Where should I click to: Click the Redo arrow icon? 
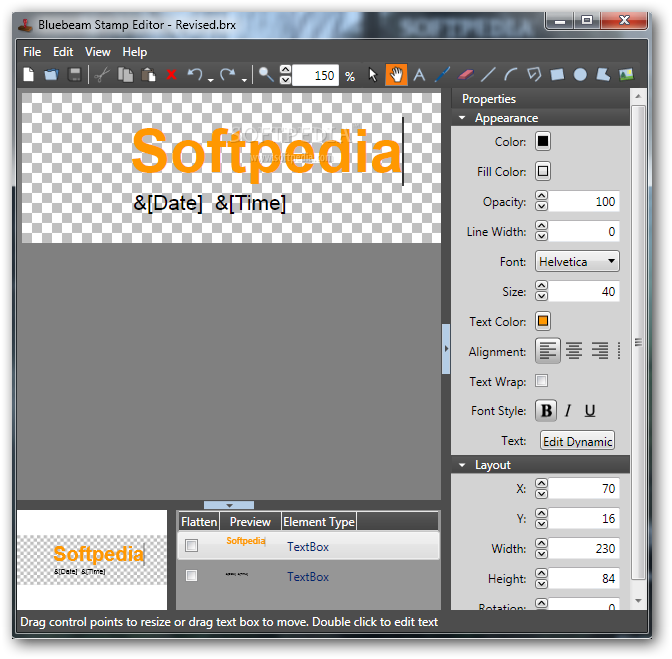coord(228,75)
